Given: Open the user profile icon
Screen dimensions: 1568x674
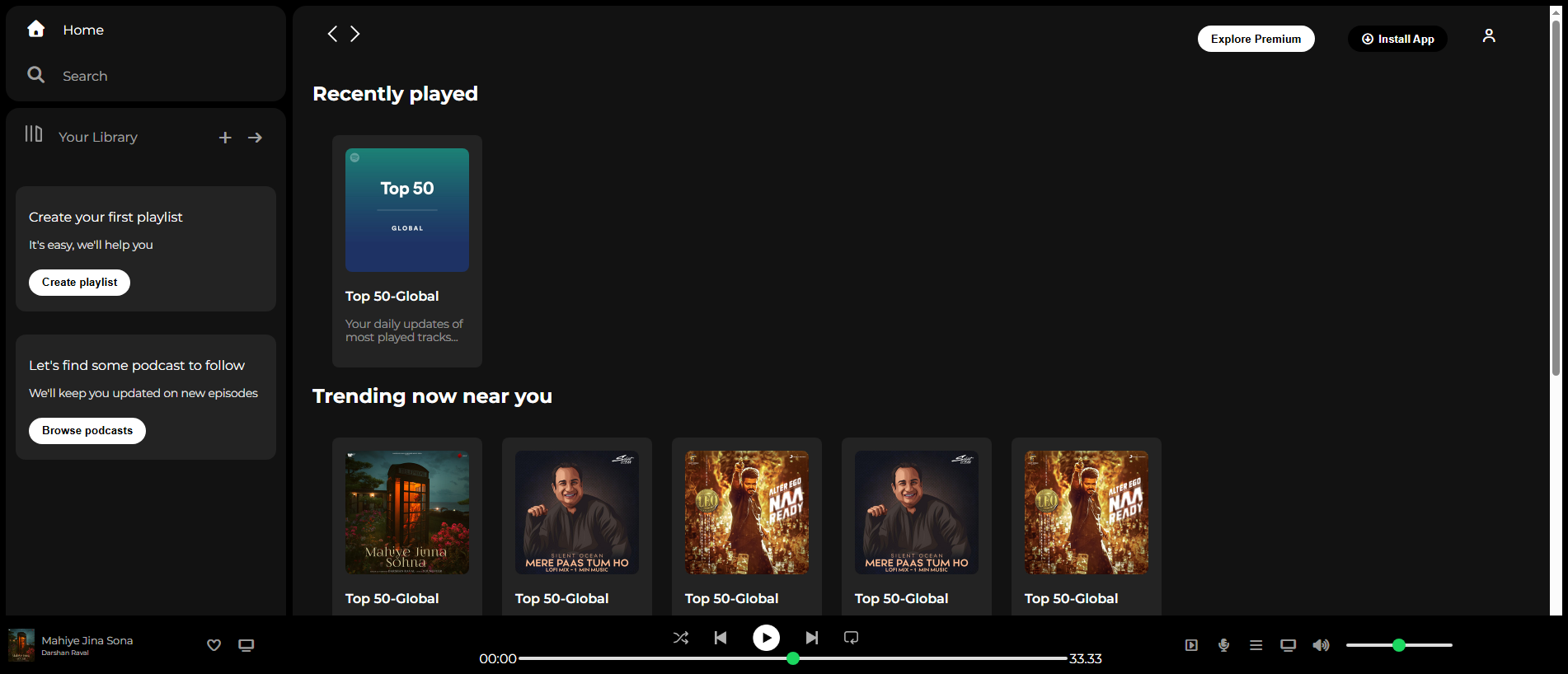Looking at the screenshot, I should (x=1489, y=35).
